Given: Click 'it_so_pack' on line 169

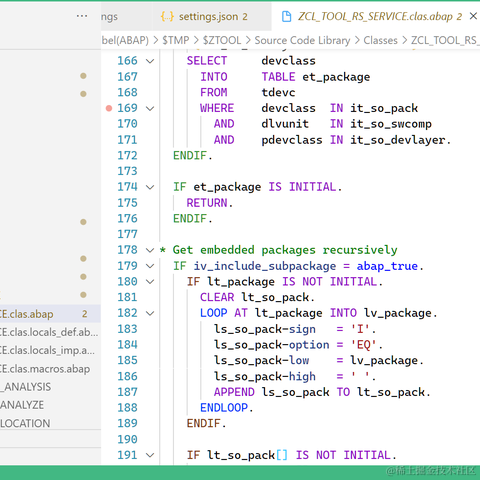Looking at the screenshot, I should pyautogui.click(x=384, y=108).
